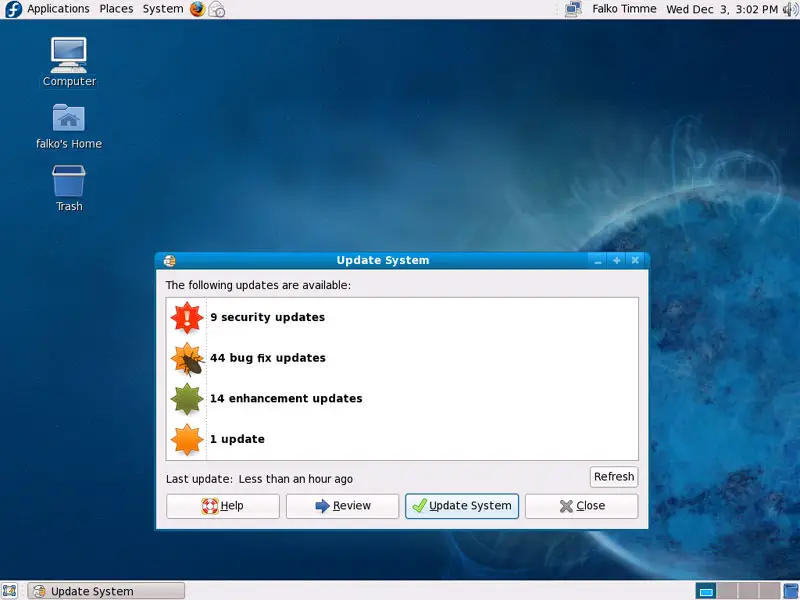
Task: Open the Places menu
Action: click(116, 9)
